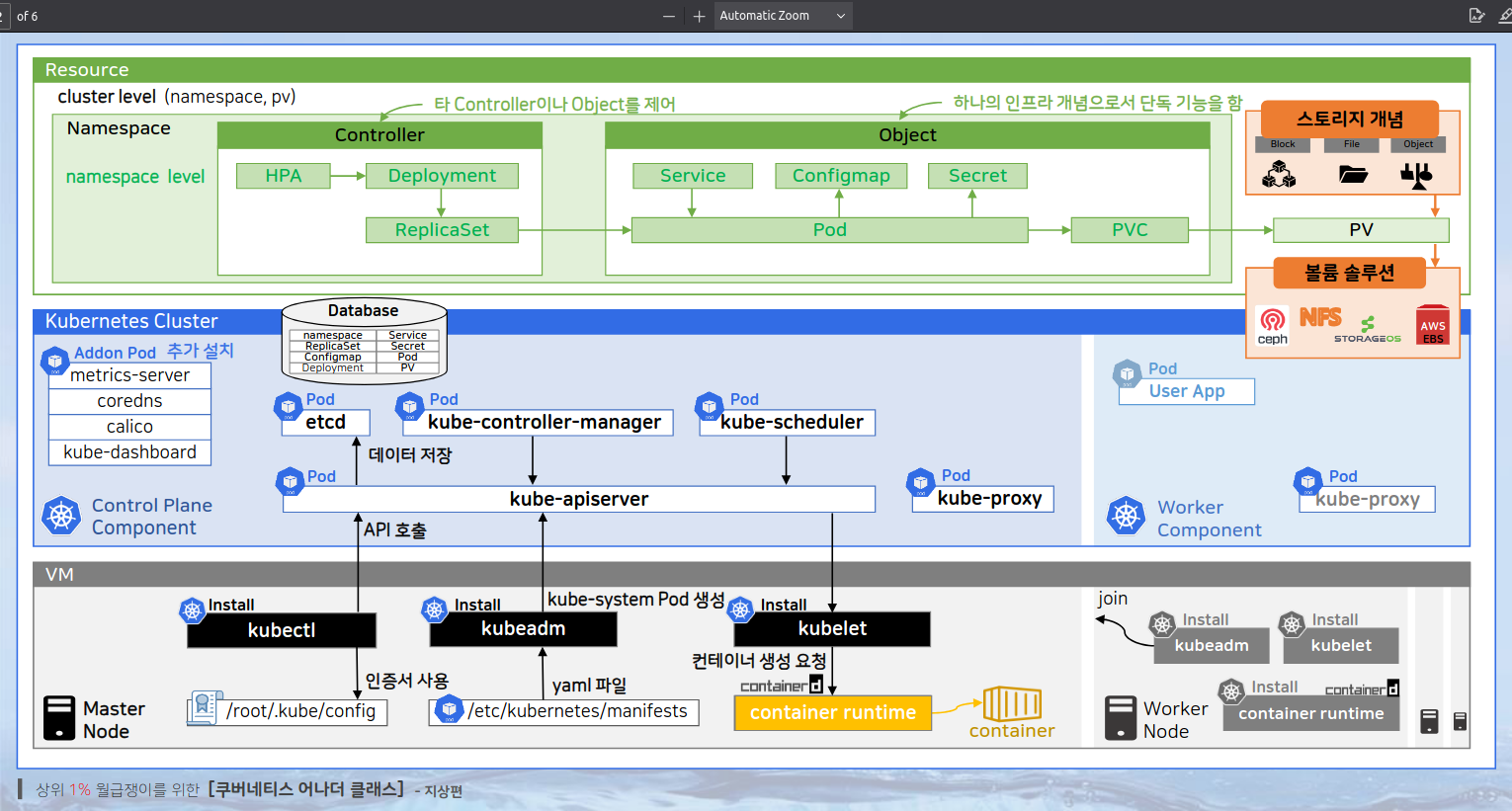Click the HPA box

point(284,176)
